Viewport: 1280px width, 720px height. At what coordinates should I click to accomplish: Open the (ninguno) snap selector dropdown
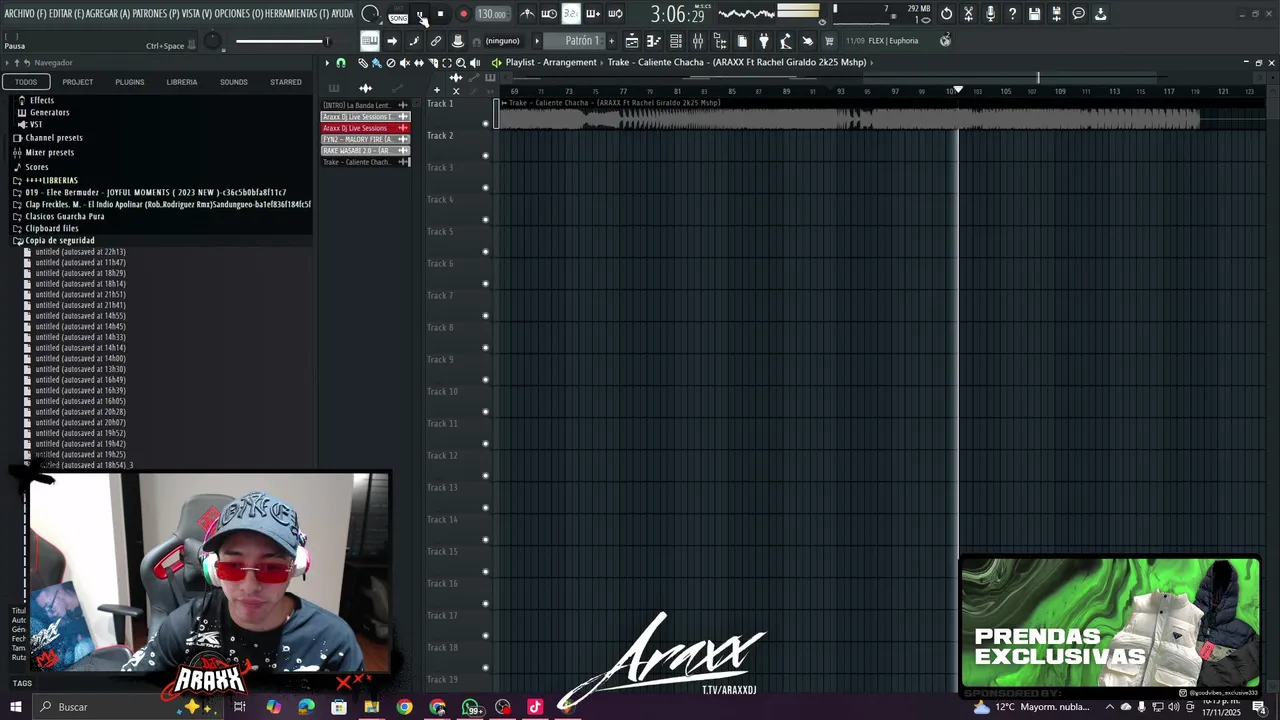point(502,41)
